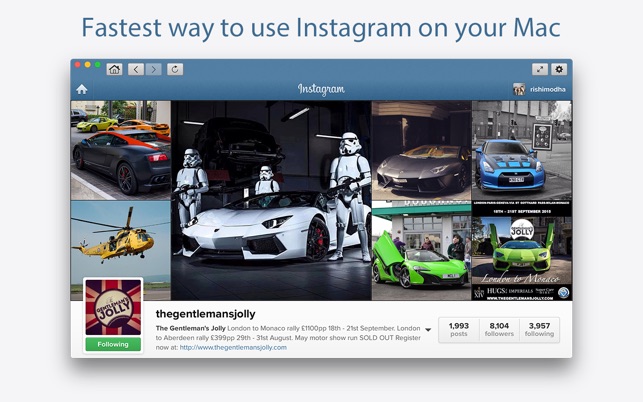Screen dimensions: 643x402
Task: Click the white Instagram home icon
Action: click(x=82, y=89)
